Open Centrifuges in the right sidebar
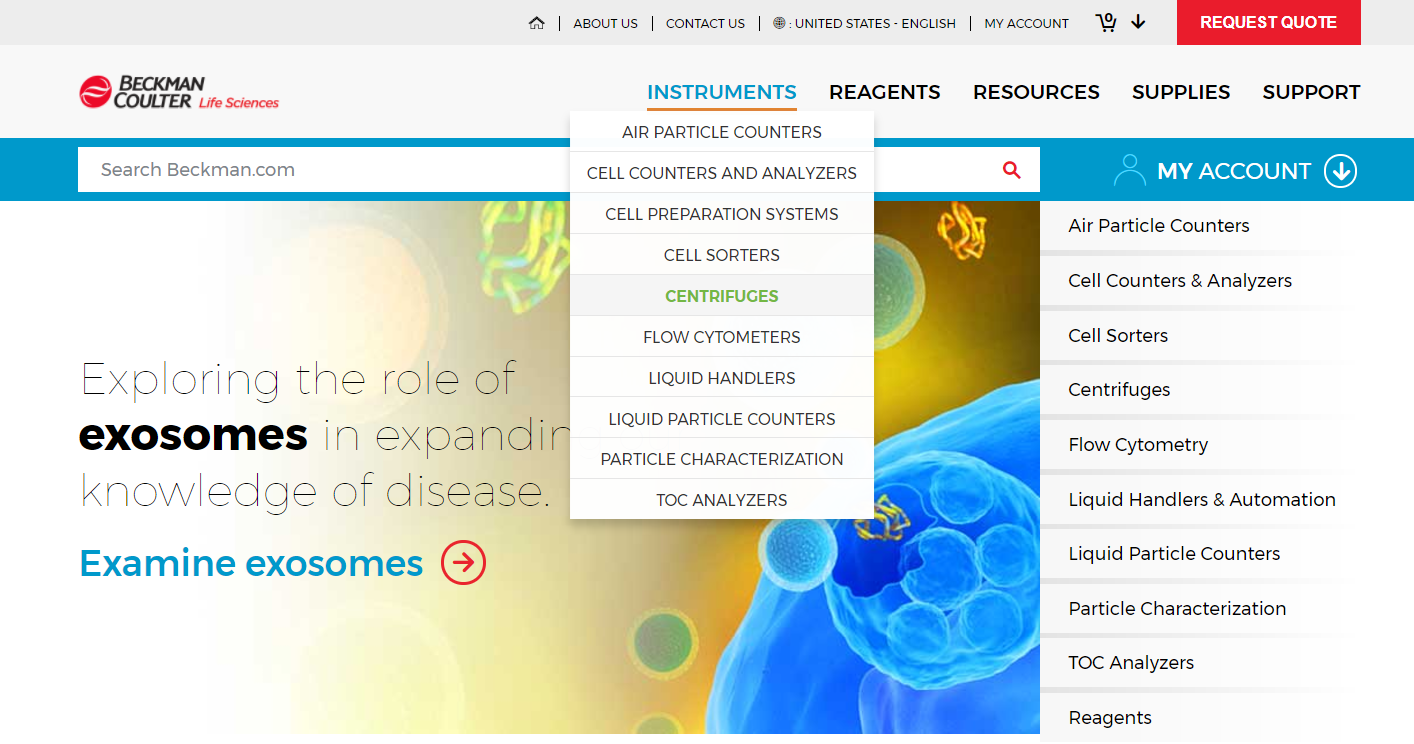The height and width of the screenshot is (744, 1414). (1119, 390)
